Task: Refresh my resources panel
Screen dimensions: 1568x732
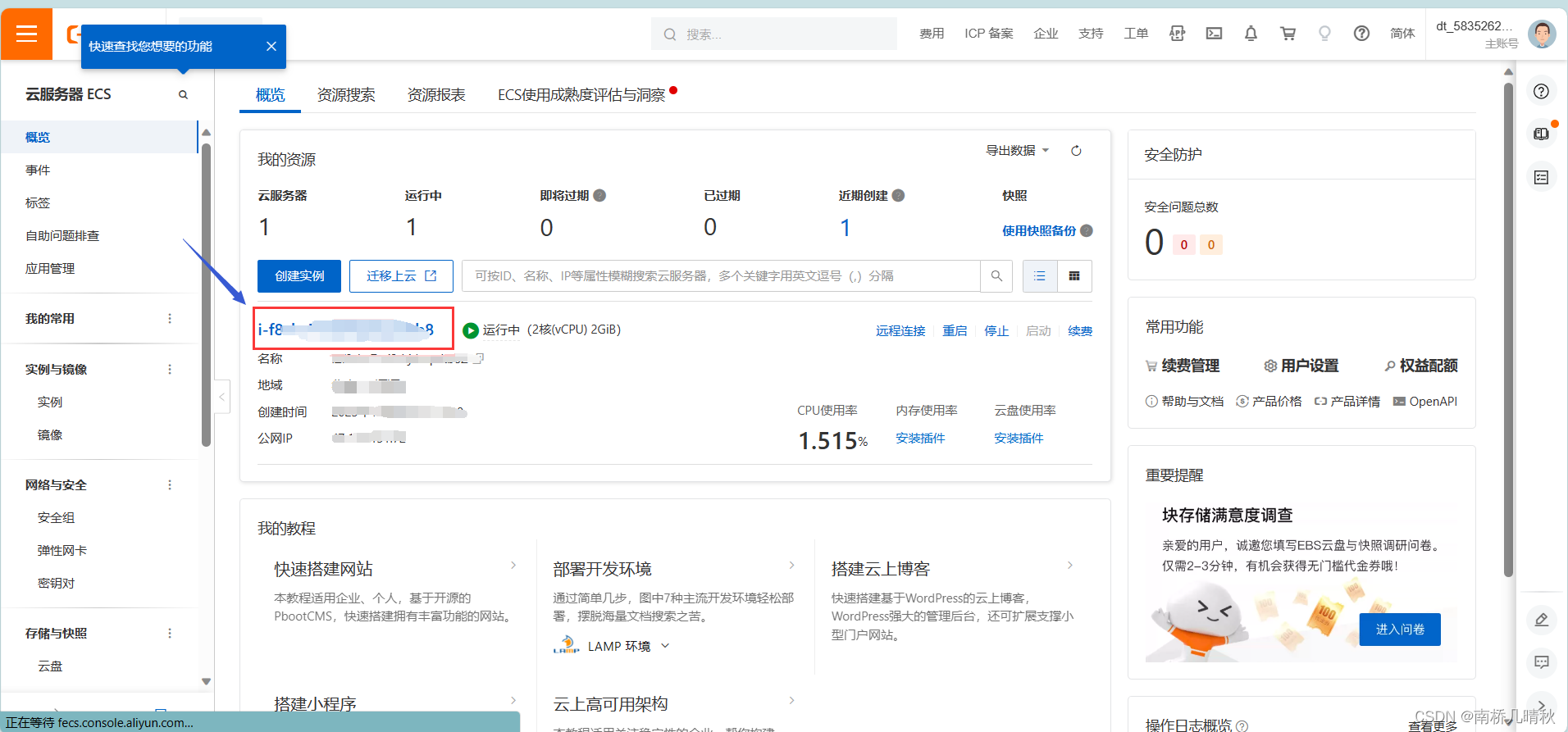Action: 1076,151
